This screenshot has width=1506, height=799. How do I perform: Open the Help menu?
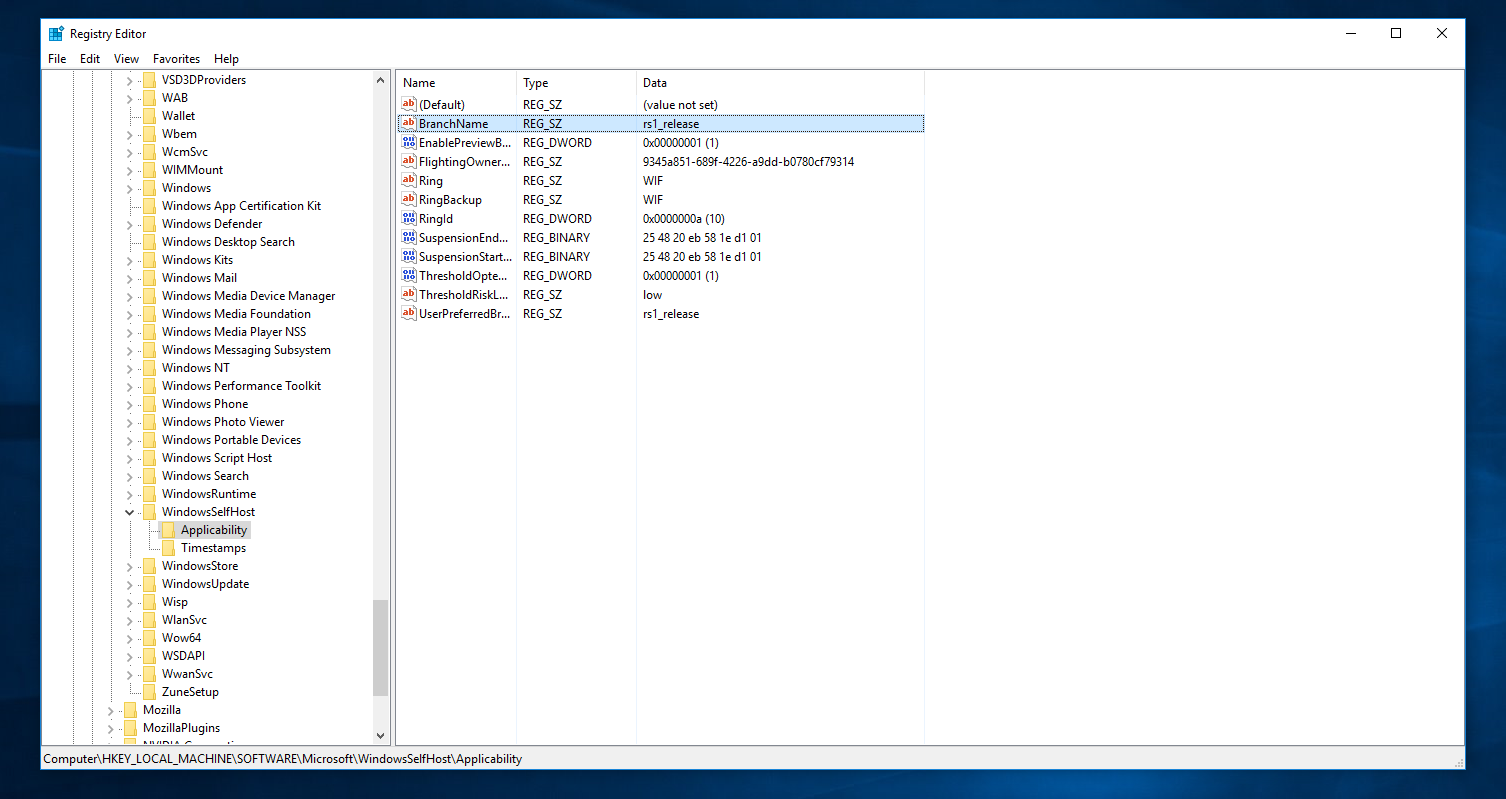[x=227, y=59]
